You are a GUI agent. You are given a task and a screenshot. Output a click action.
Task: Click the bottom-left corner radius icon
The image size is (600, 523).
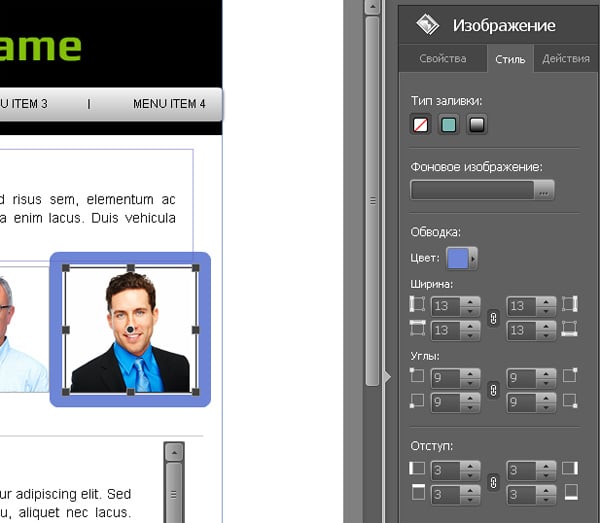pos(417,401)
